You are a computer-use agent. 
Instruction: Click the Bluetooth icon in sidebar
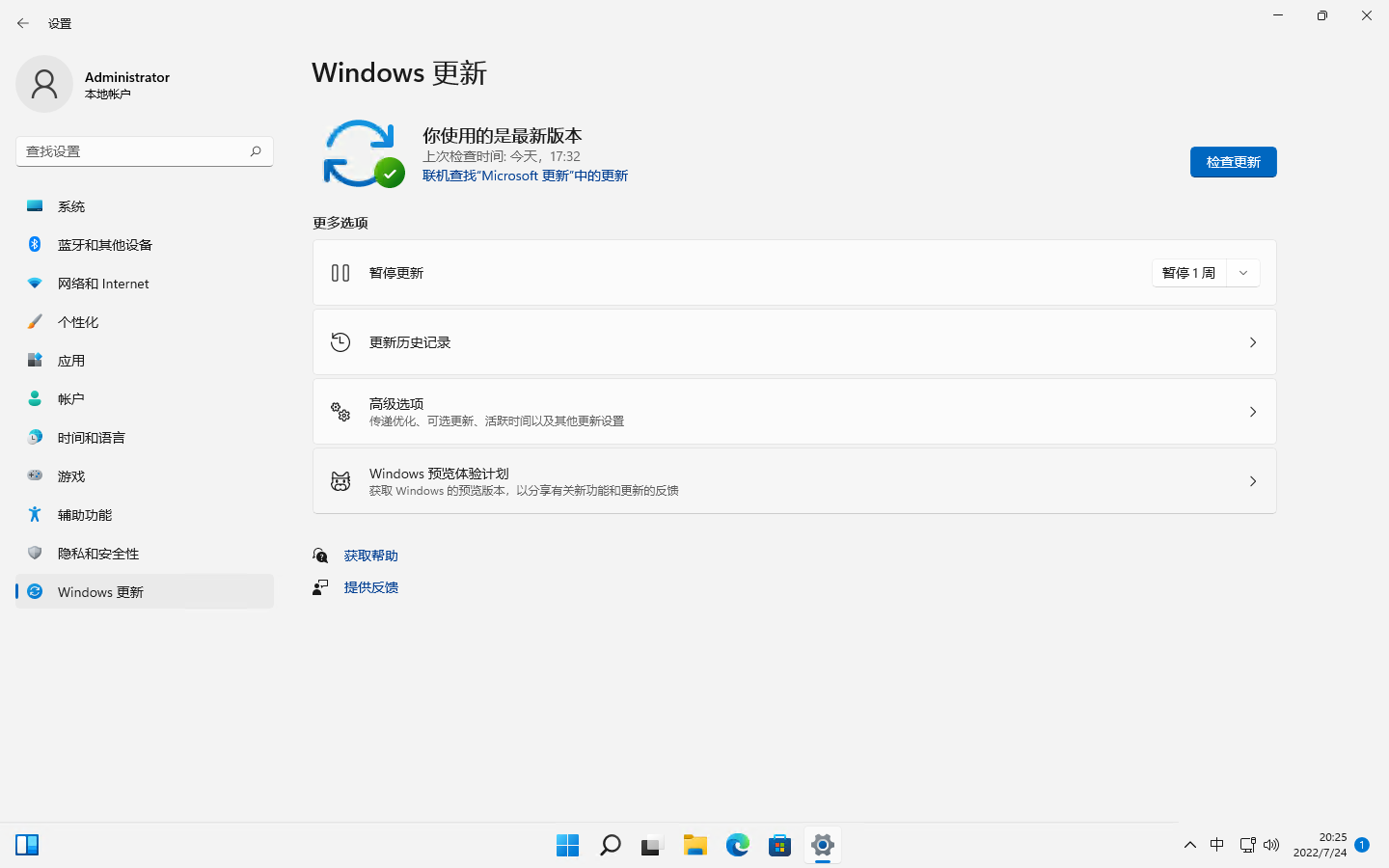[35, 244]
